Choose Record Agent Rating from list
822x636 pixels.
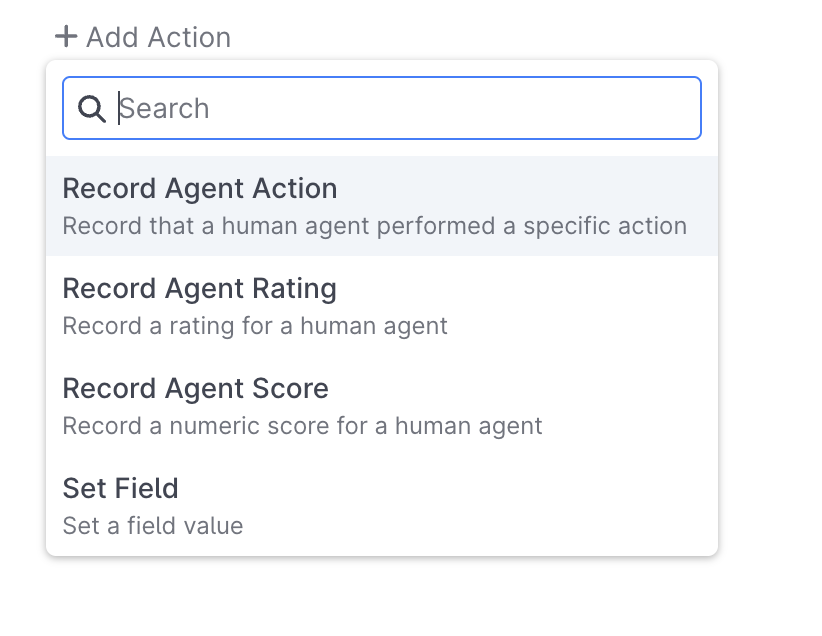coord(382,306)
